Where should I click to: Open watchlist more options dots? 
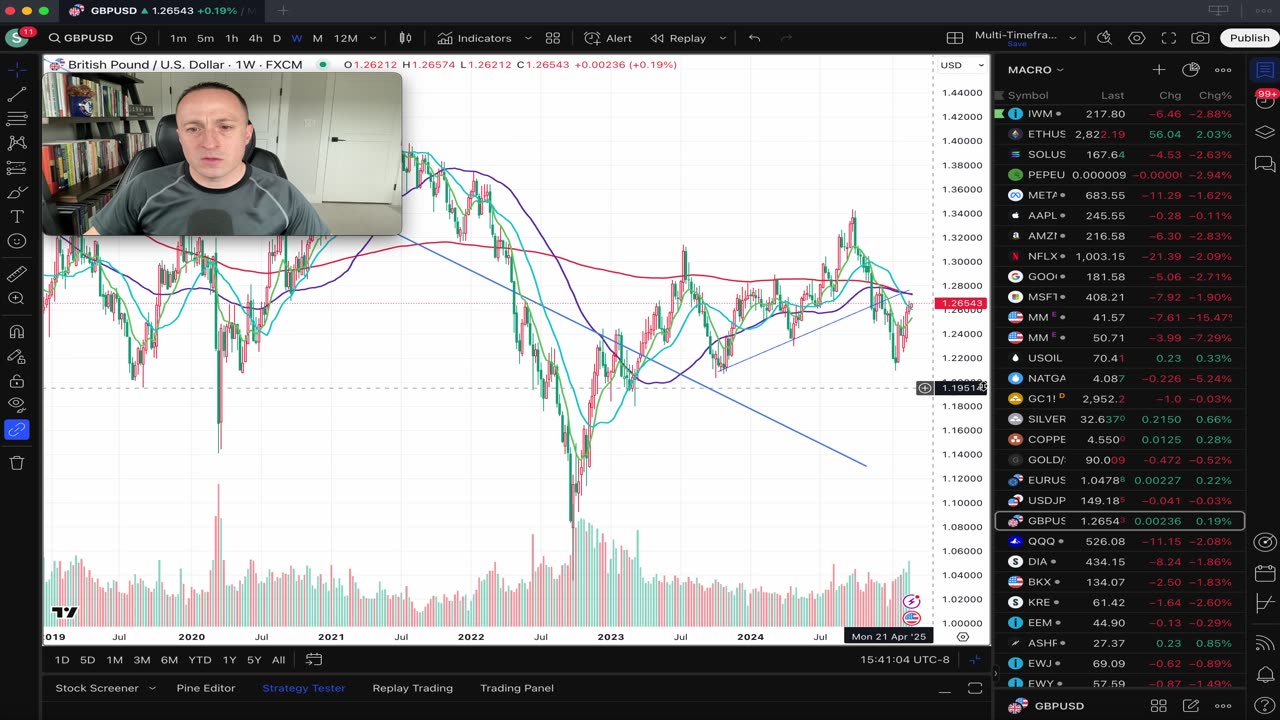pyautogui.click(x=1223, y=70)
